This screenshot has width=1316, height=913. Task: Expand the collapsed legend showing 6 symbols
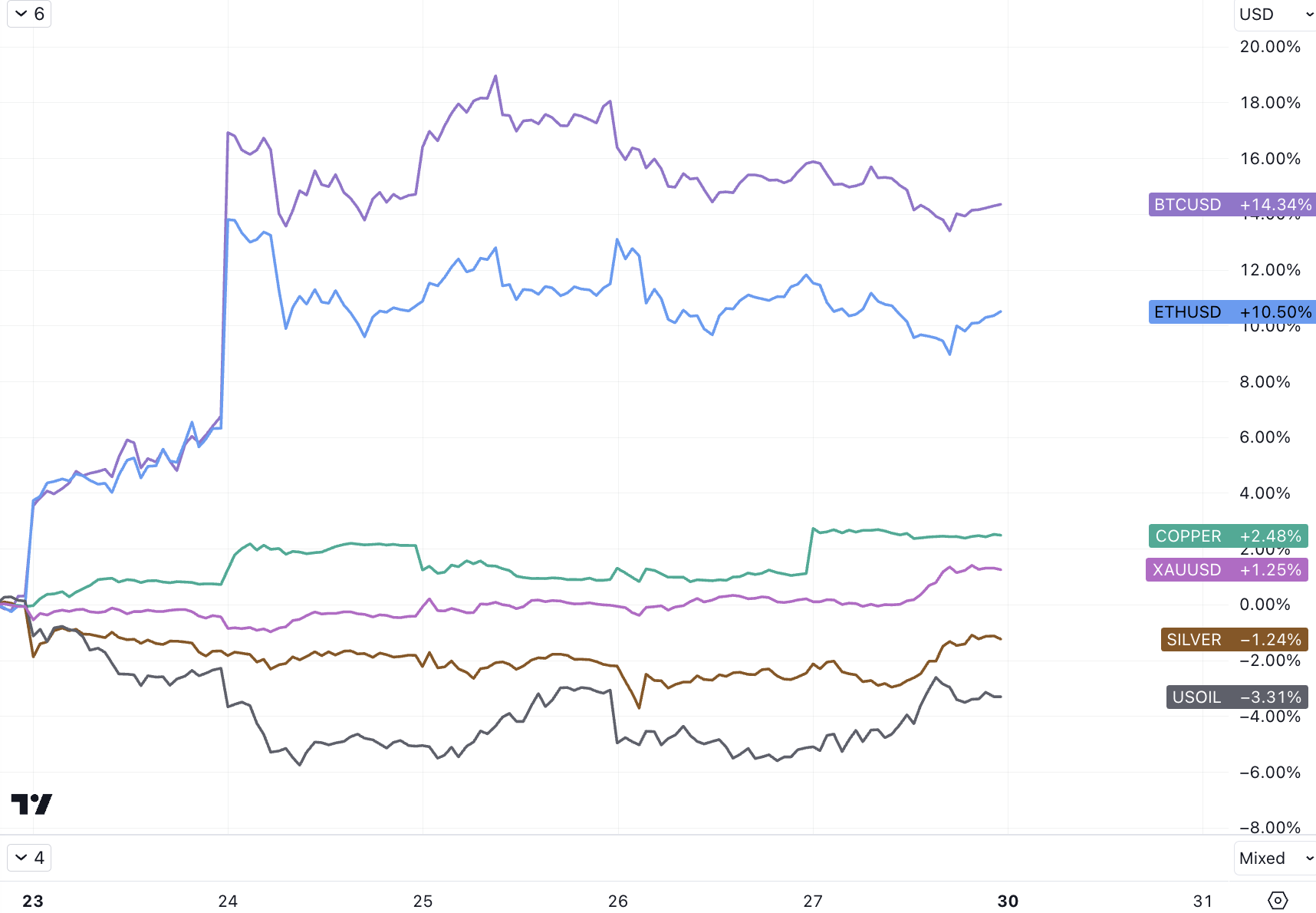[x=29, y=14]
